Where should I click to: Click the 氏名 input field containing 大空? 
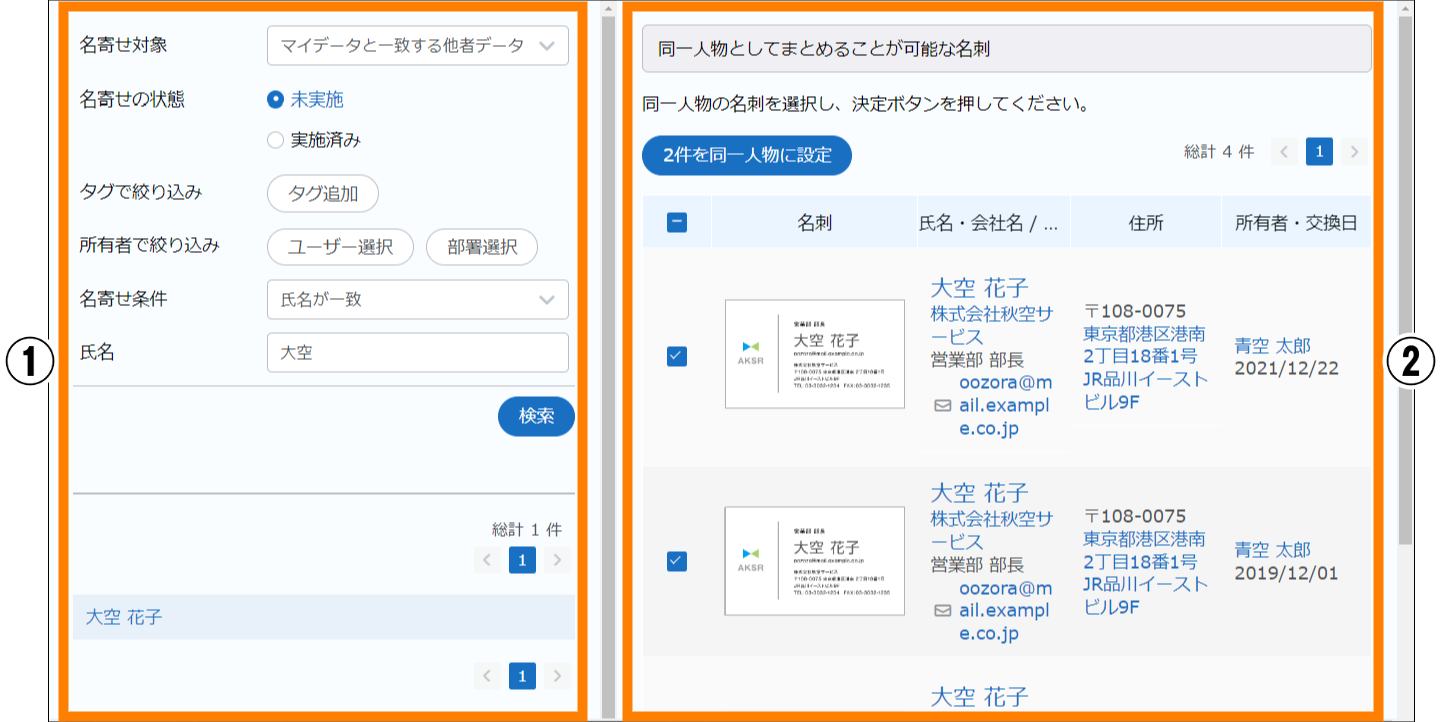[x=417, y=352]
